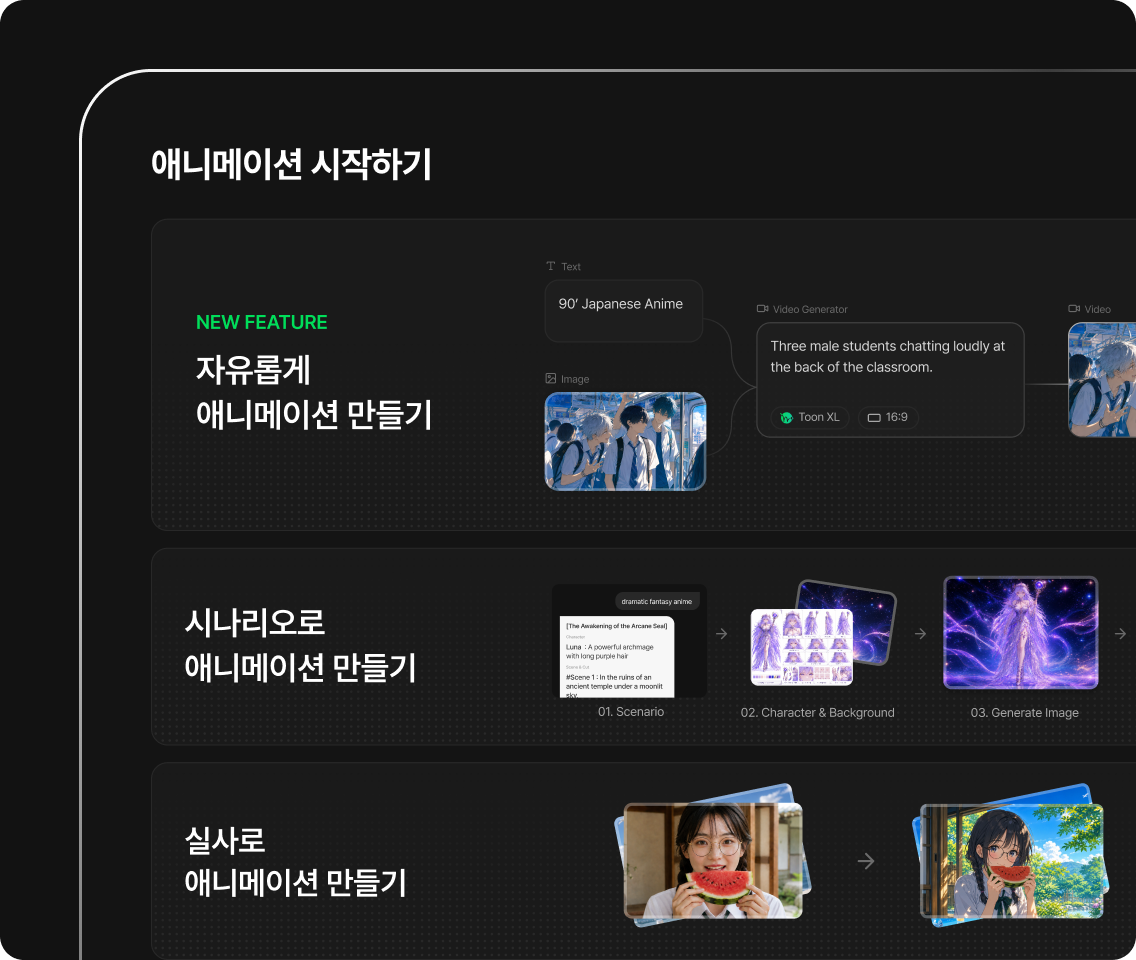Screen dimensions: 1136x960
Task: Click the 'Text' node label
Action: [x=571, y=267]
